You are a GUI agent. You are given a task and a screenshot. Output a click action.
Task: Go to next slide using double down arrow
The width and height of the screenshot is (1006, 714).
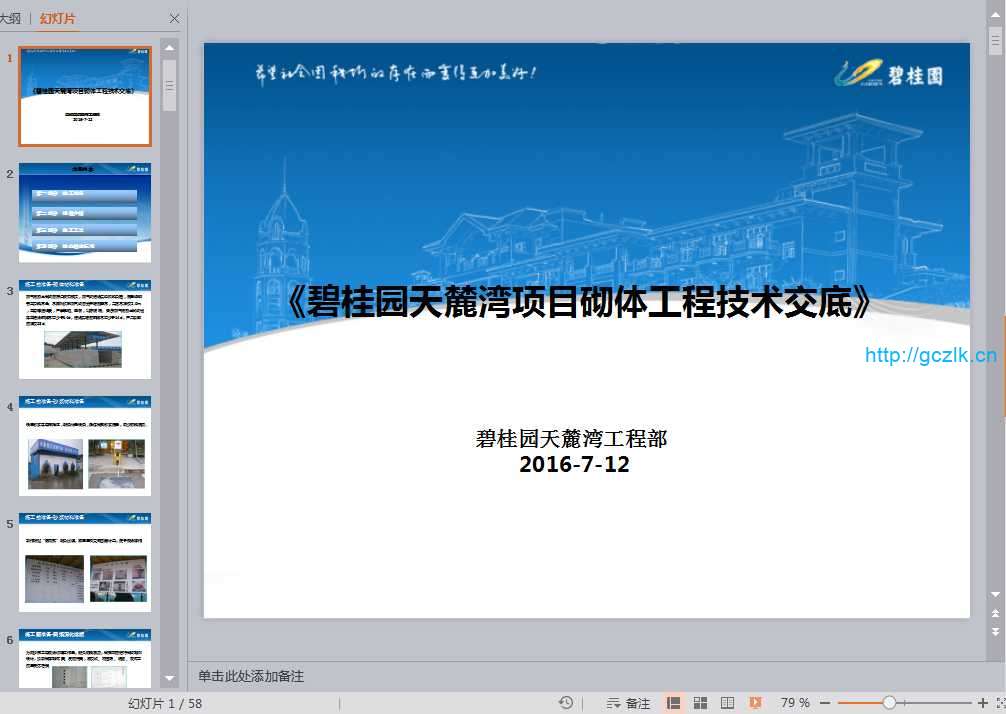coord(995,631)
